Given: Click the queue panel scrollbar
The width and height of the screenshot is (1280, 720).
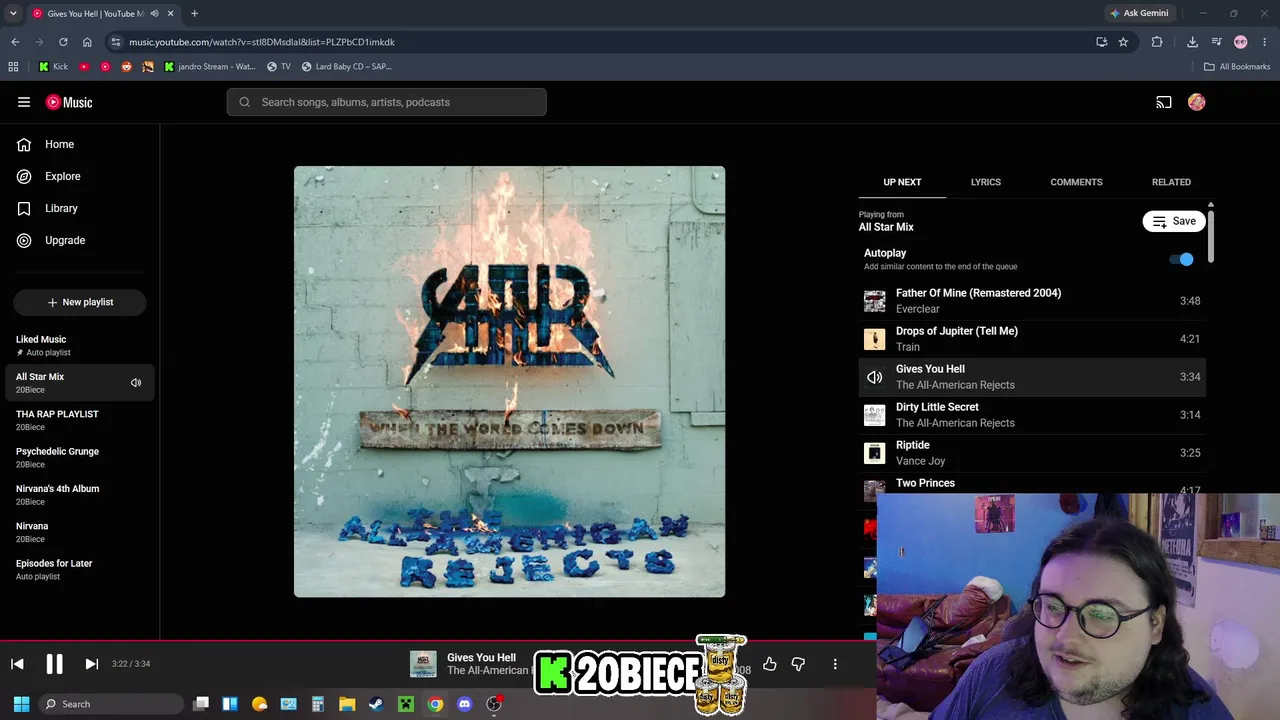Looking at the screenshot, I should 1210,235.
